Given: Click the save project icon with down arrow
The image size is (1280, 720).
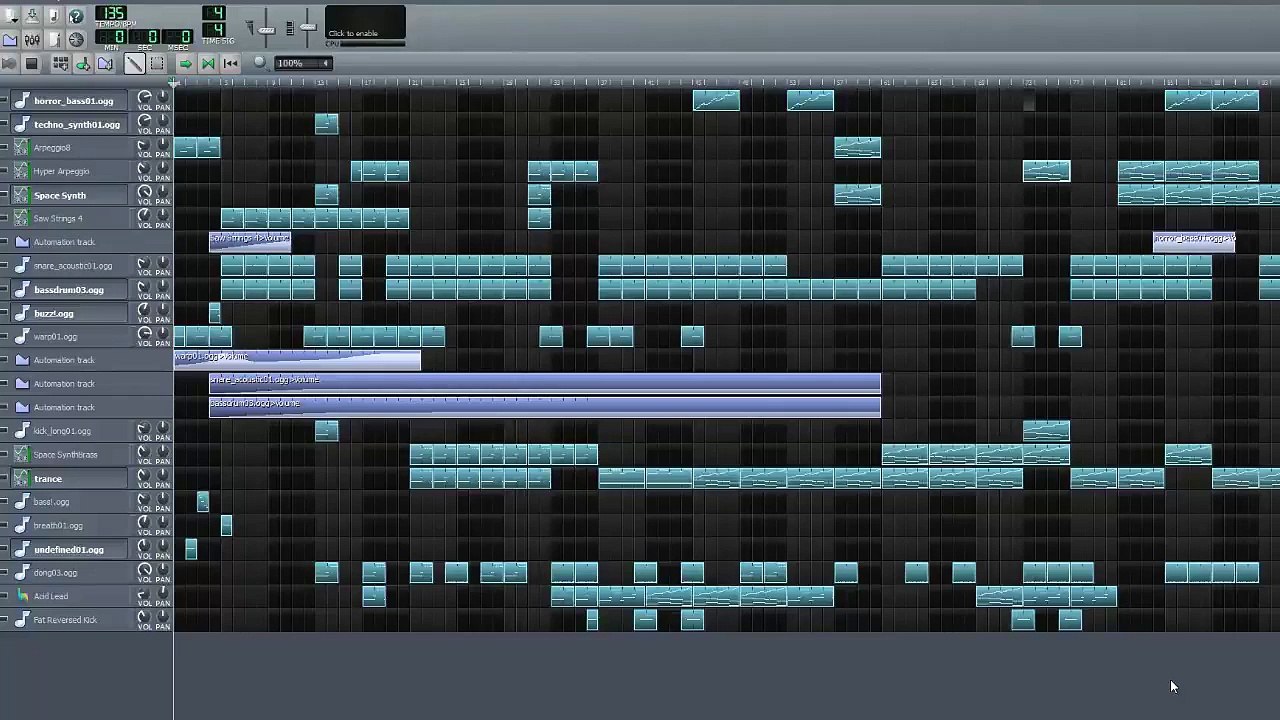Looking at the screenshot, I should click(32, 16).
